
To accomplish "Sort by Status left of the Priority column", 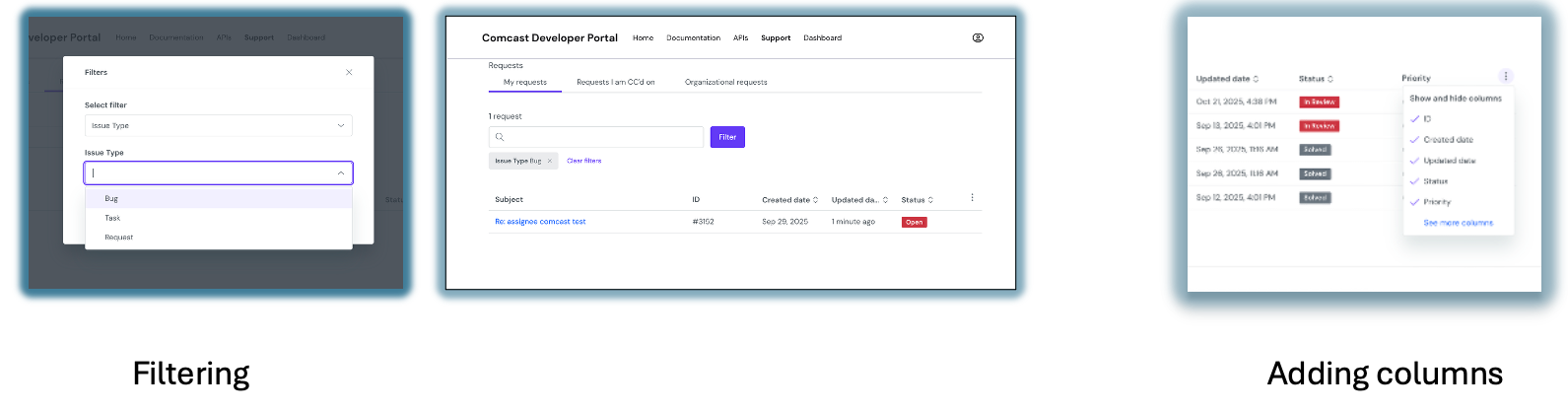I will pyautogui.click(x=1316, y=79).
